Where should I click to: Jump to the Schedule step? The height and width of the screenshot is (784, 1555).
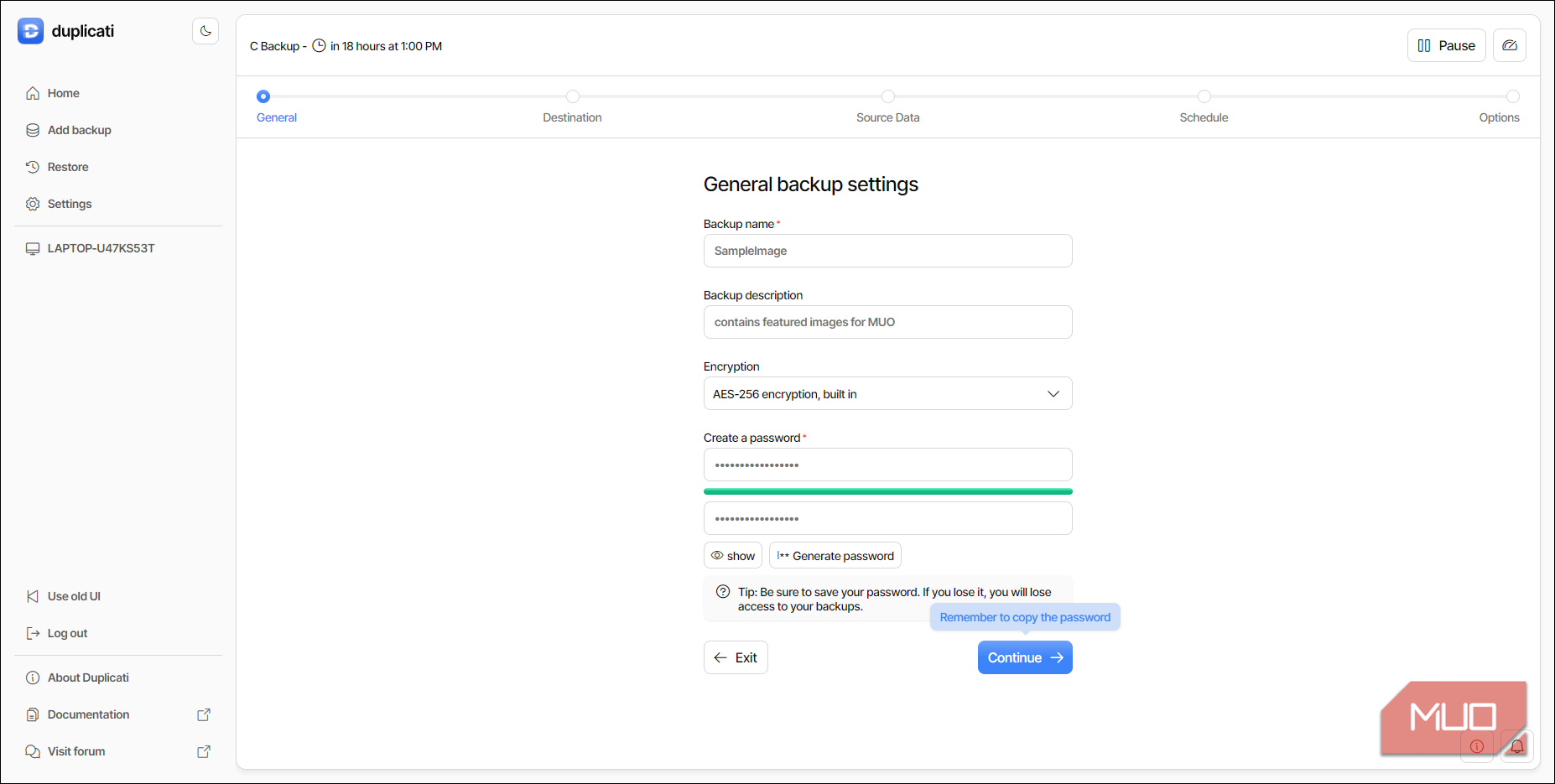(x=1204, y=107)
